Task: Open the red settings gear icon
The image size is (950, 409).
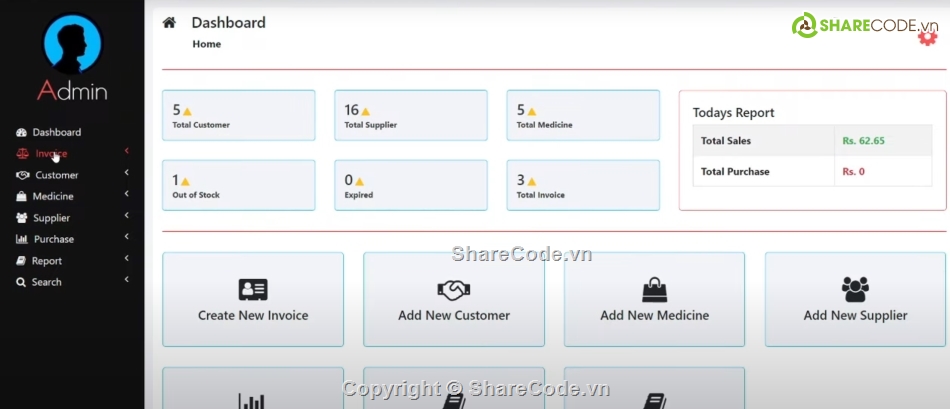Action: (927, 37)
